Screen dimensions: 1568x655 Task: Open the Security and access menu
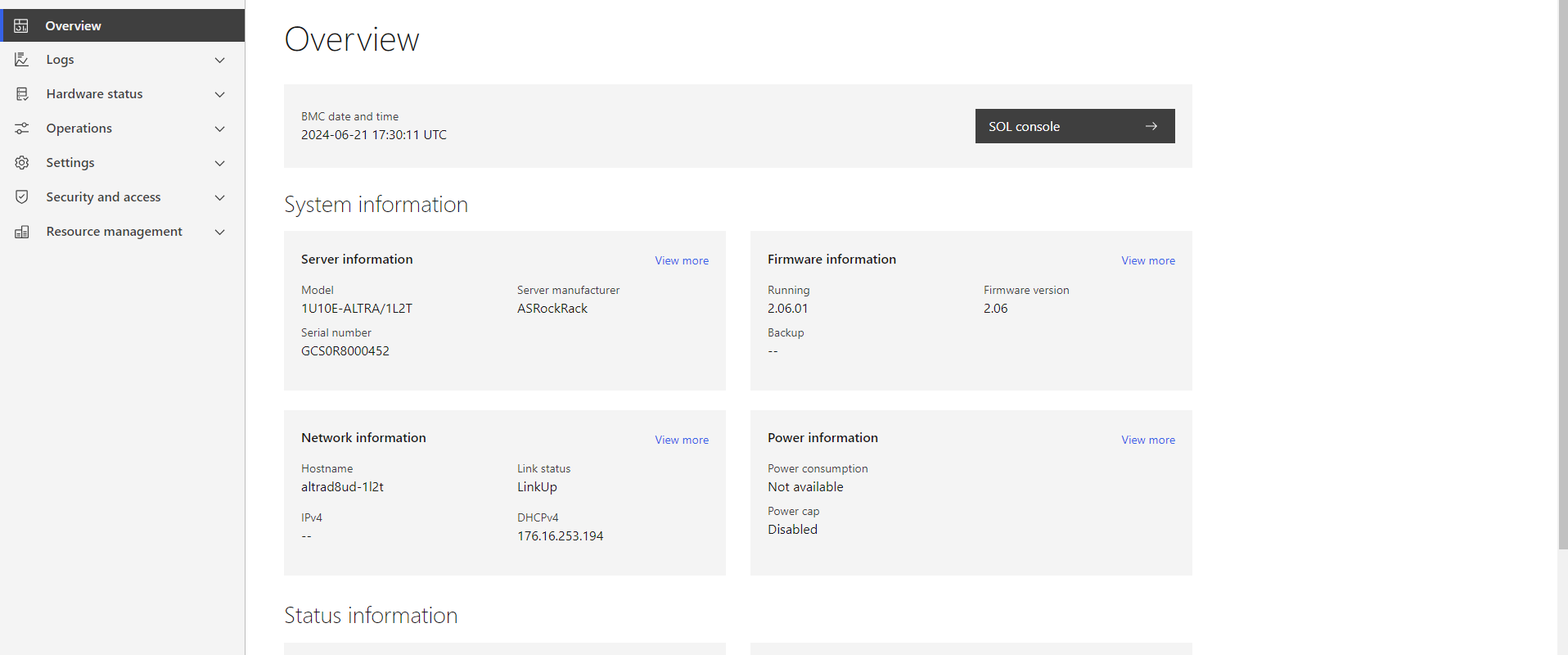[123, 197]
